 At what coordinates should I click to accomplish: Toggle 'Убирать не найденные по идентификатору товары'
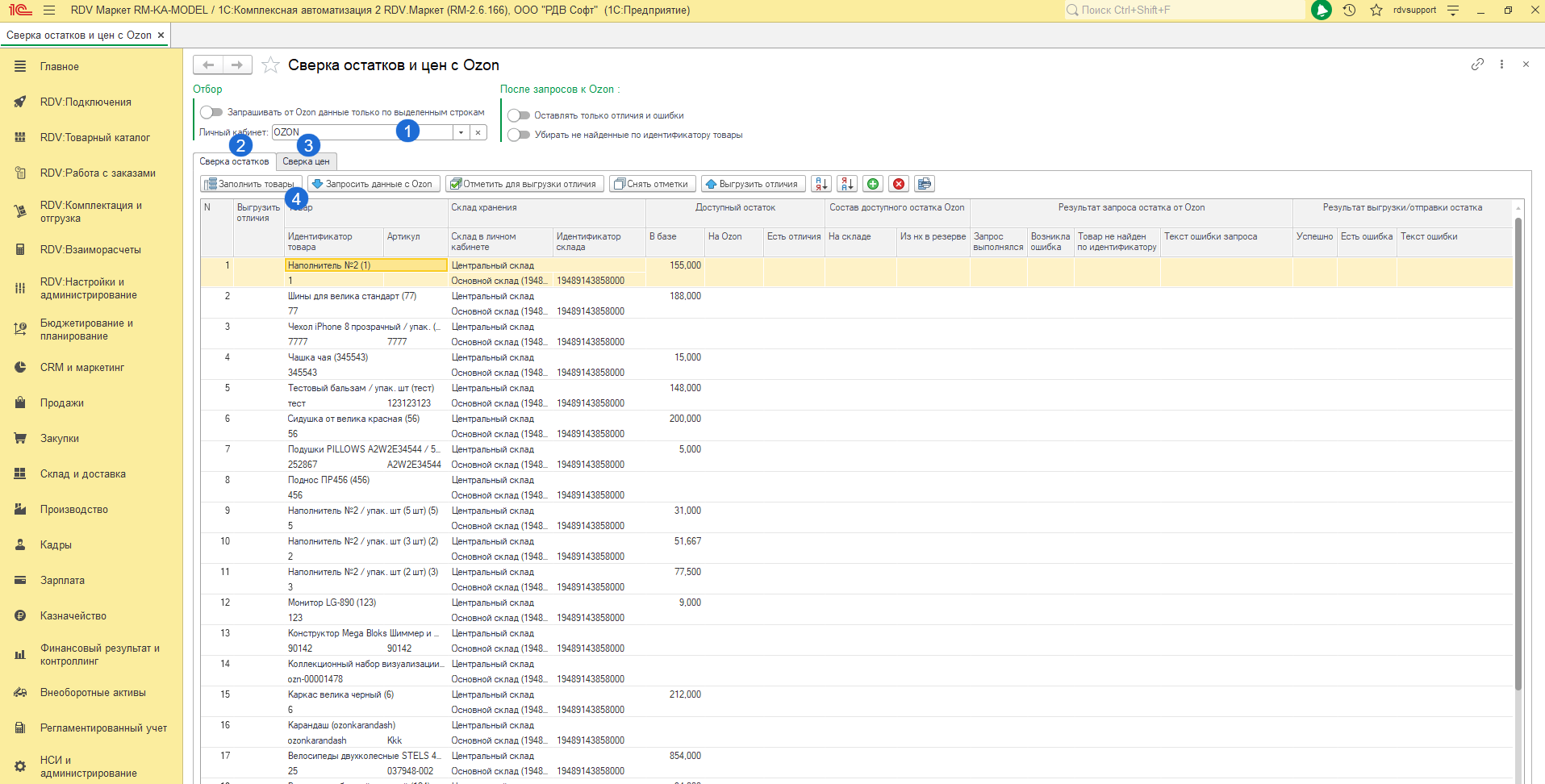pyautogui.click(x=519, y=135)
